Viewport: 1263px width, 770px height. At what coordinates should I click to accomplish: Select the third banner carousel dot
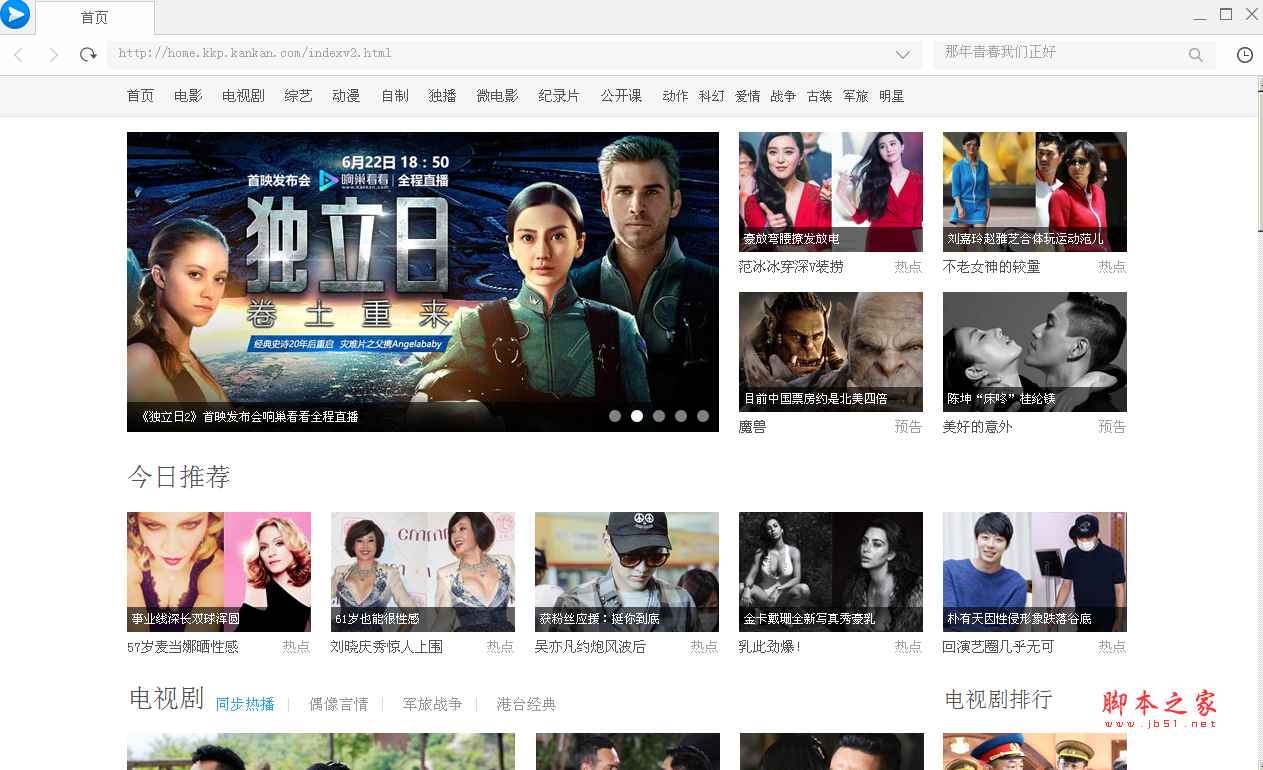[x=659, y=416]
